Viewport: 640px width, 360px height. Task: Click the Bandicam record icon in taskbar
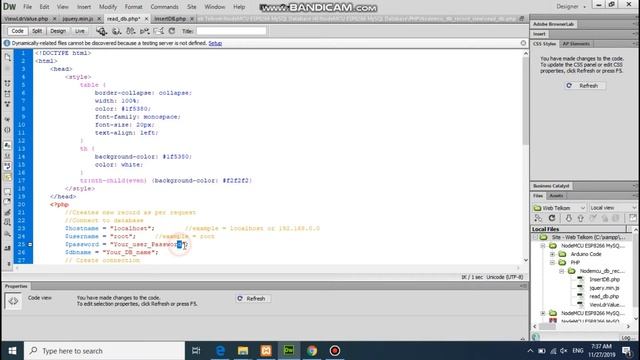tap(335, 351)
